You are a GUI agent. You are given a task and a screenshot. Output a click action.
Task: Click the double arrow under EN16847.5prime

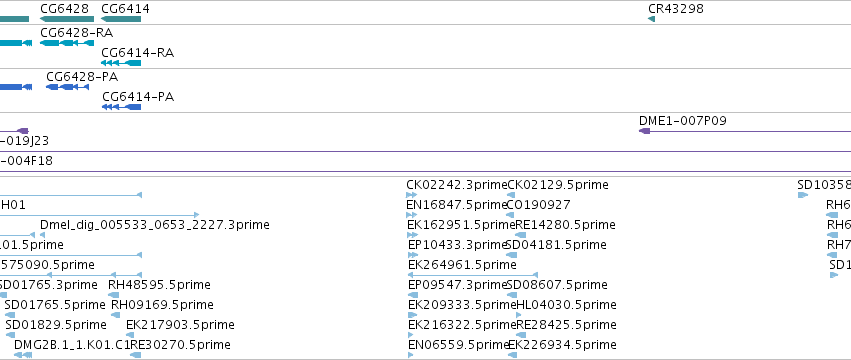point(411,215)
